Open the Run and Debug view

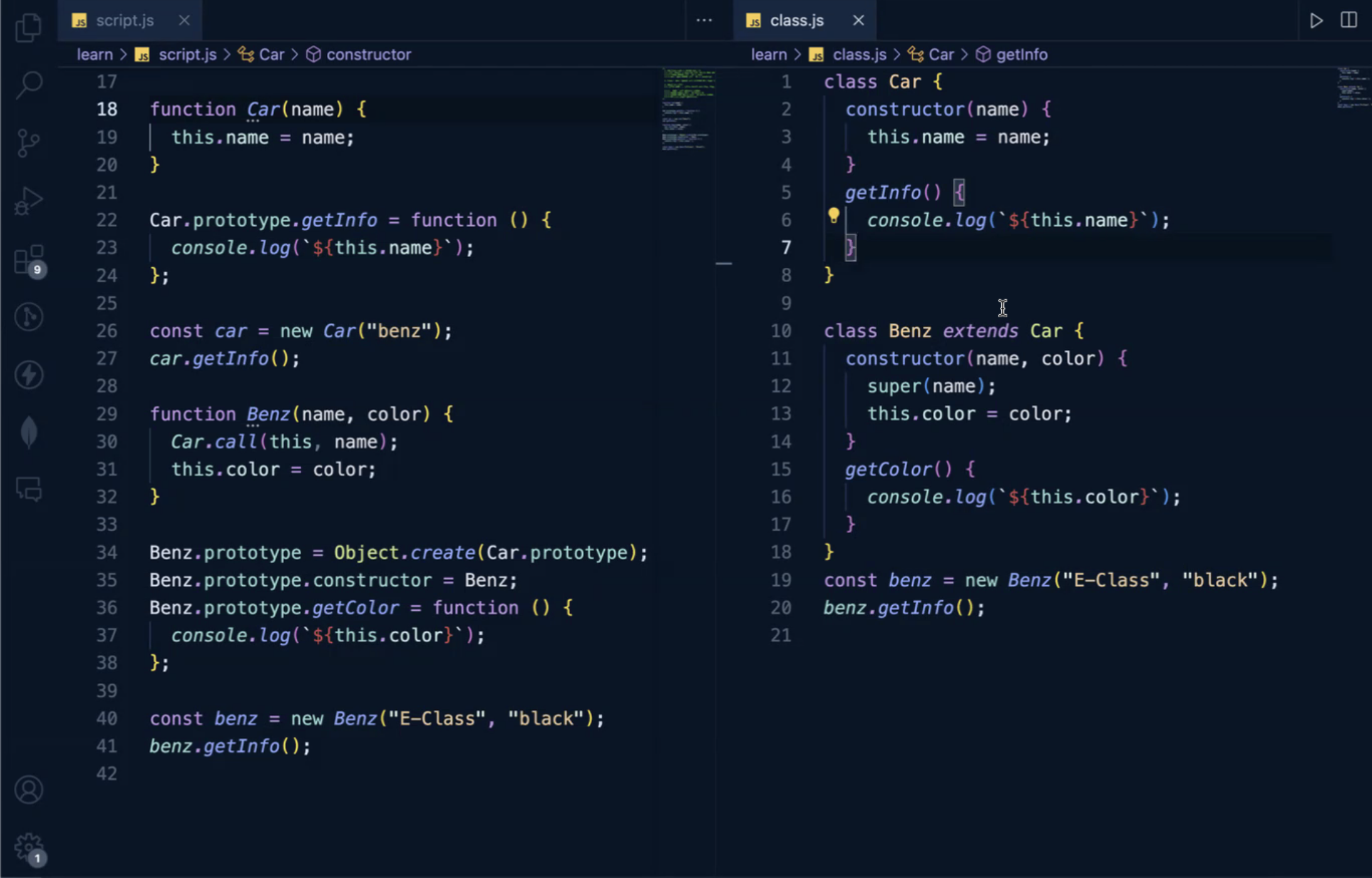(28, 201)
